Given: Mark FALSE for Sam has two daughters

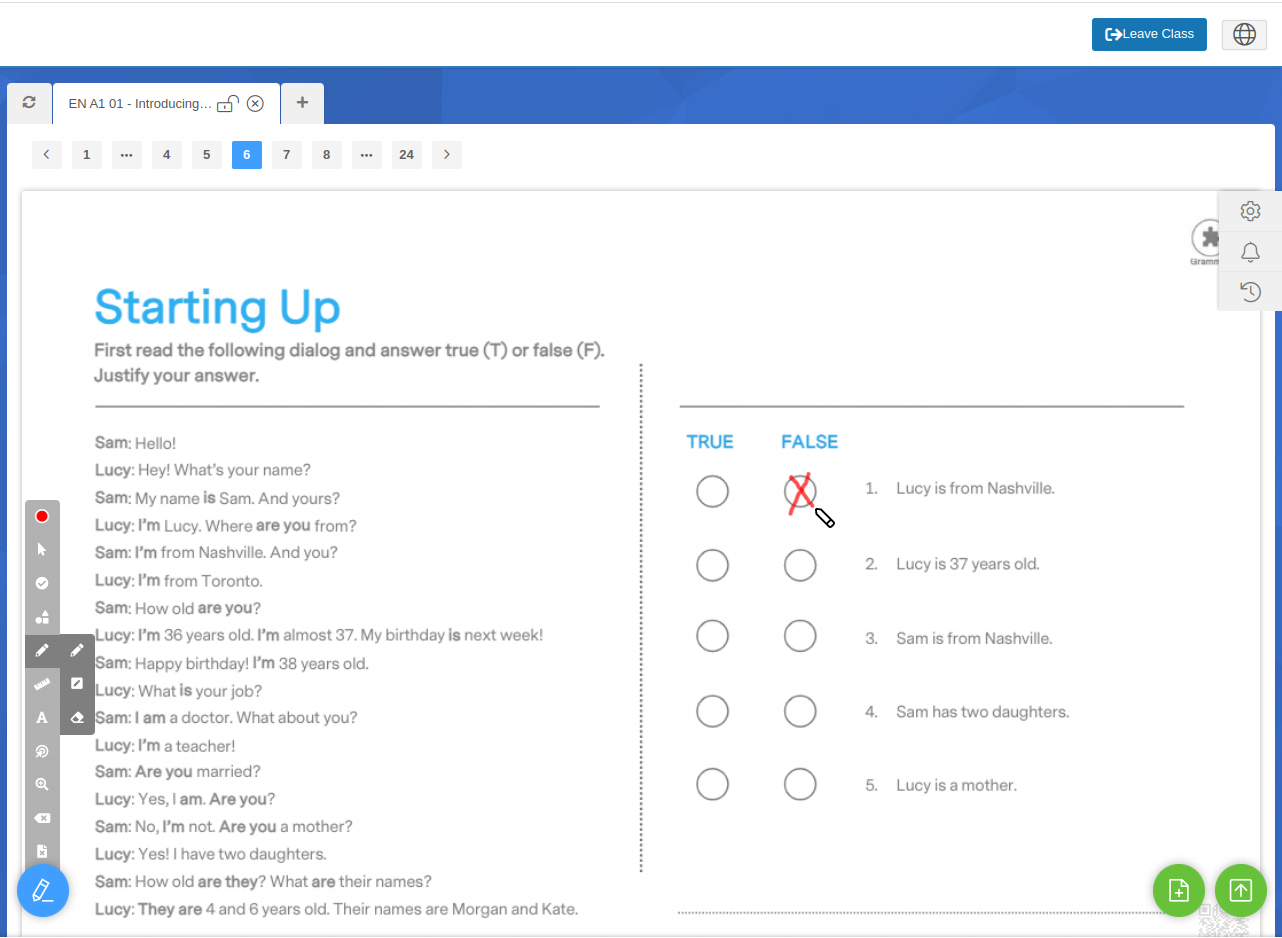Looking at the screenshot, I should 800,711.
